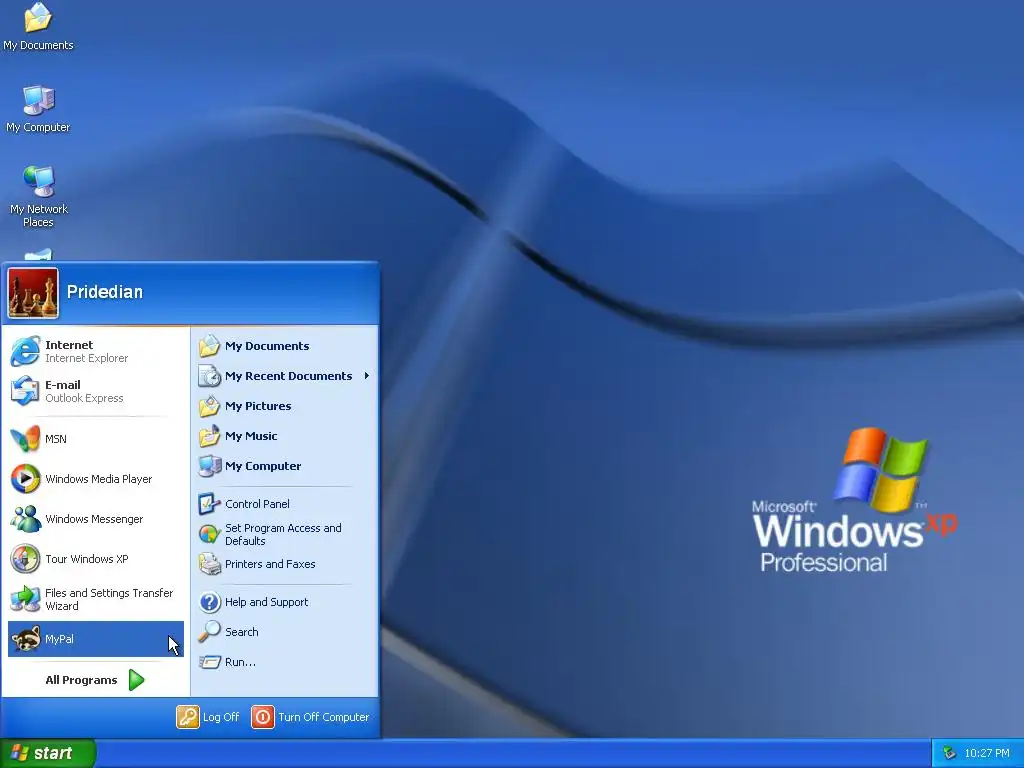The image size is (1024, 768).
Task: Open the MSN butterfly icon
Action: point(25,439)
